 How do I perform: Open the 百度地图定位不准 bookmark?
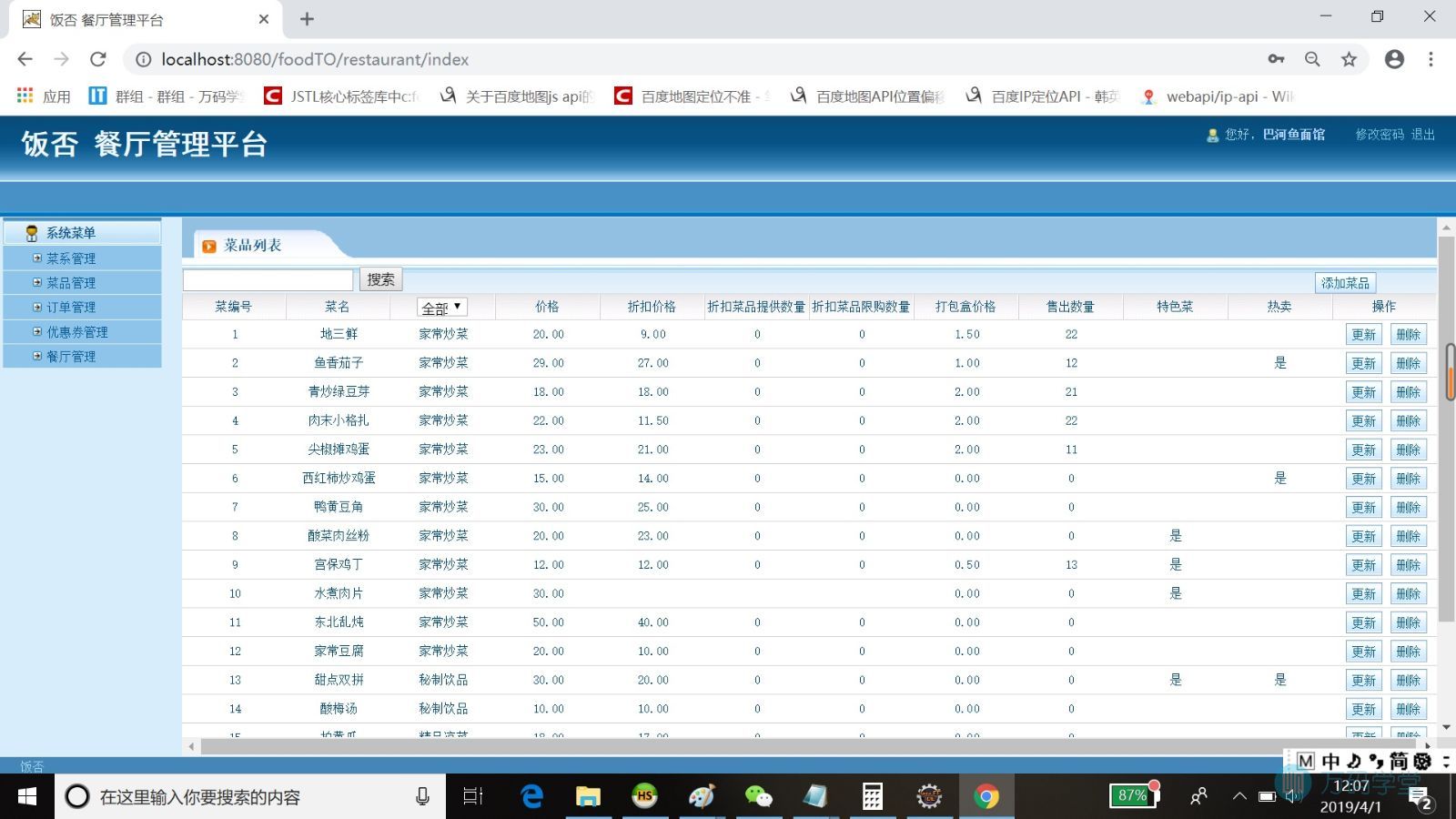[692, 96]
